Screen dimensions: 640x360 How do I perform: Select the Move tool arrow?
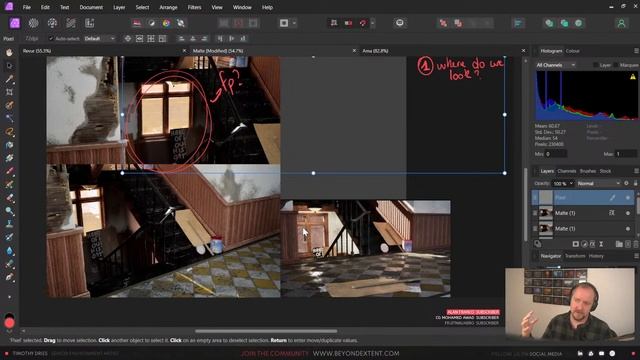pyautogui.click(x=9, y=66)
